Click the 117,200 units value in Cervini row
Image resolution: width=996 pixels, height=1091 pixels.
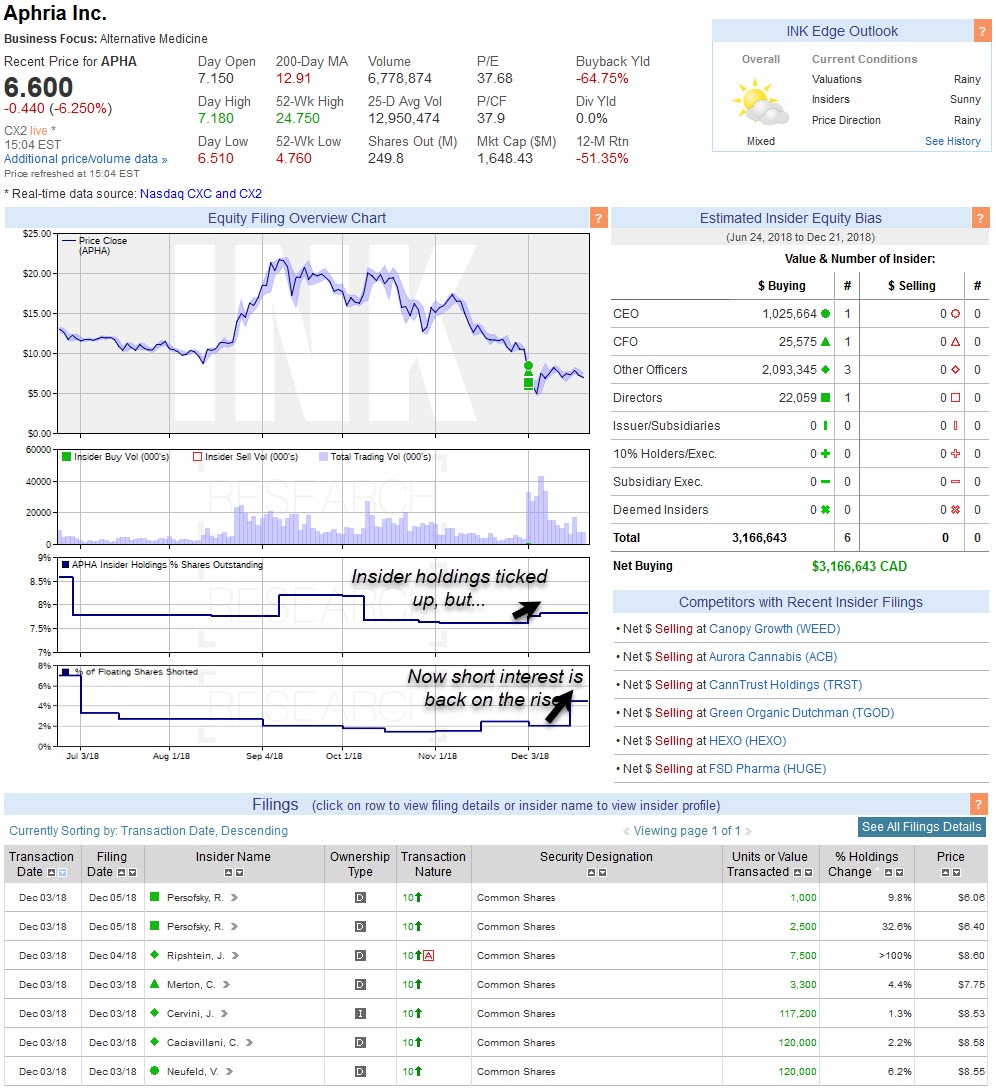pyautogui.click(x=798, y=1014)
